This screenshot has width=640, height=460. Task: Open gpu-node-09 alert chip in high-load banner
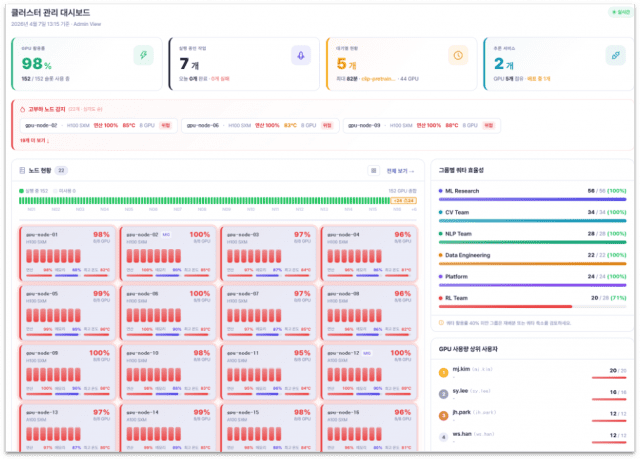pyautogui.click(x=421, y=126)
